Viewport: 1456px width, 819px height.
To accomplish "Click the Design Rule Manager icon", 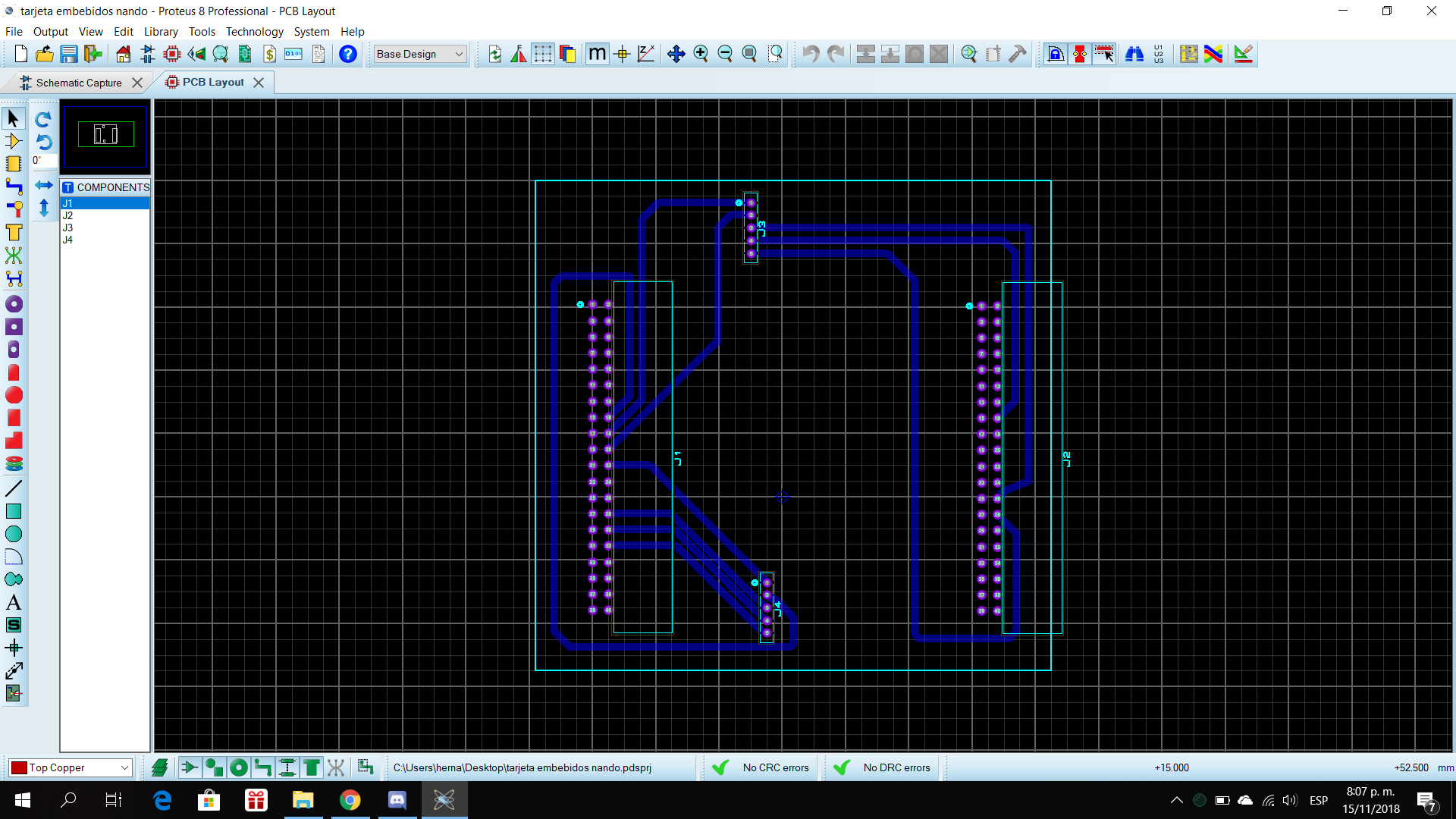I will [x=1243, y=54].
